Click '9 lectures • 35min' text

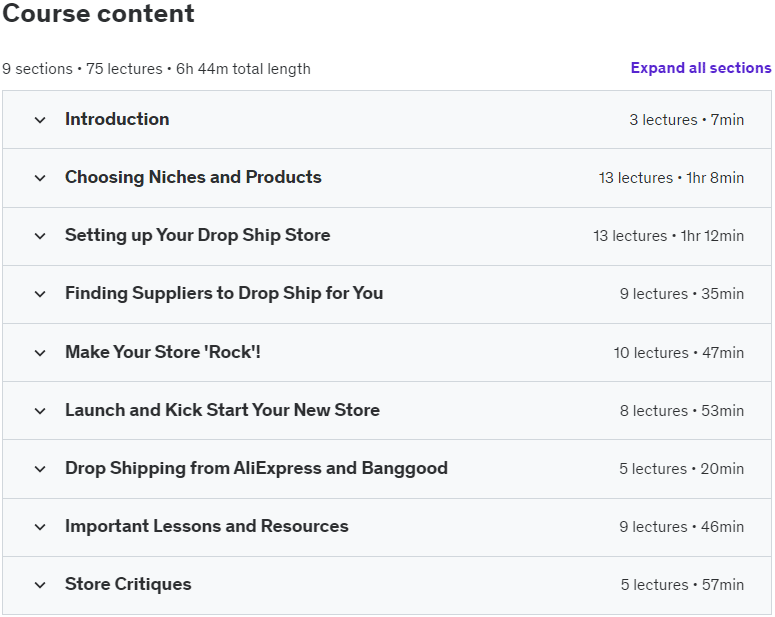[x=682, y=294]
